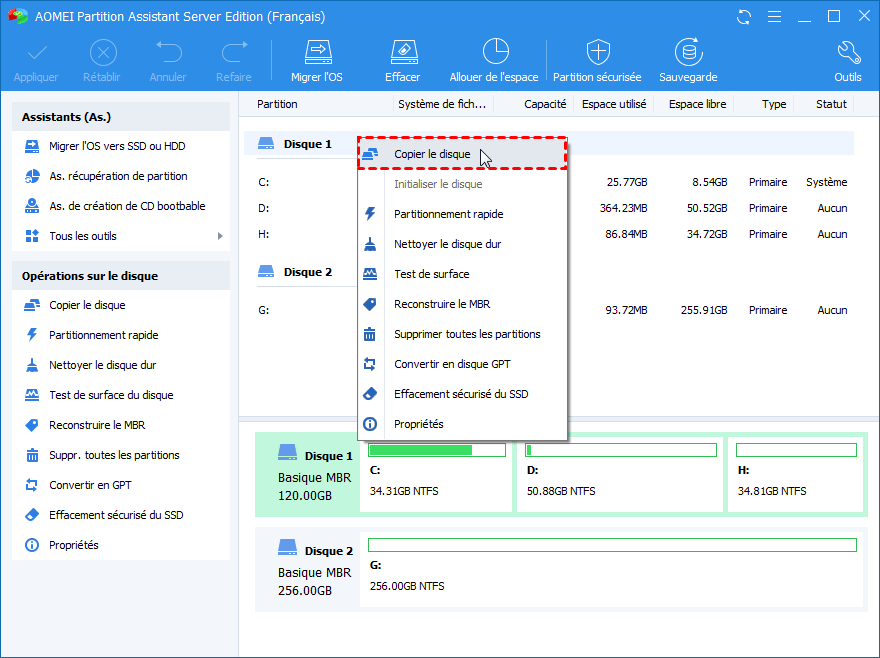Choose Supprimer toutes les partitions menu entry
This screenshot has width=880, height=658.
(462, 334)
